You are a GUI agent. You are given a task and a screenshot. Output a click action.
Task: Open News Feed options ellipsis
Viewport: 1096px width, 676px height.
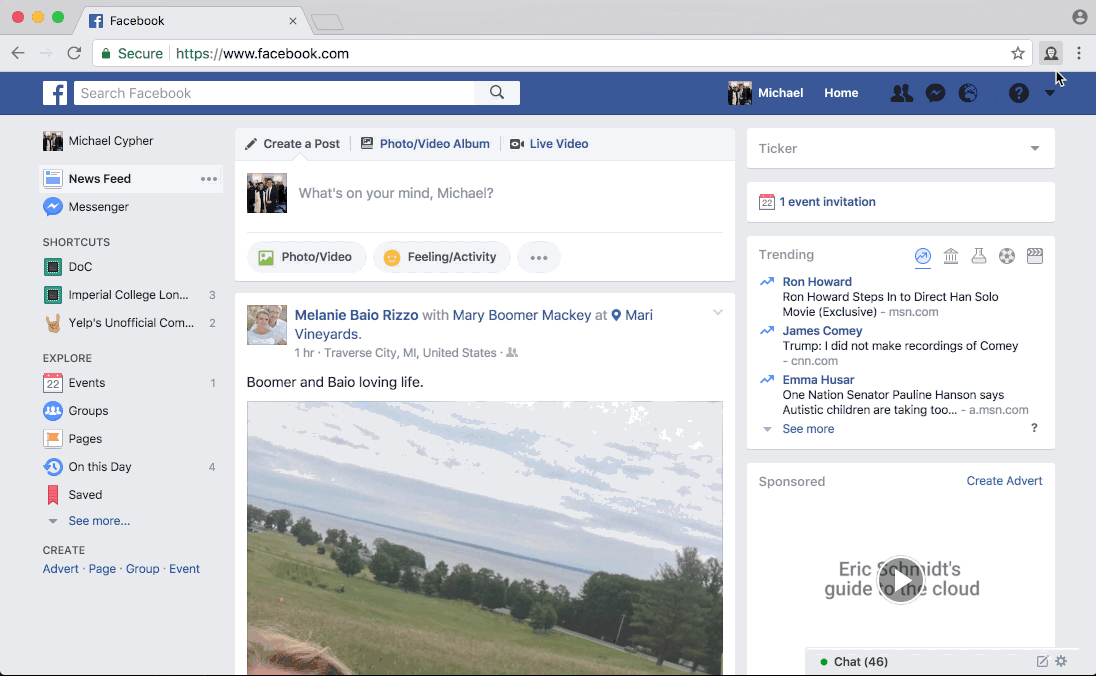pos(209,179)
